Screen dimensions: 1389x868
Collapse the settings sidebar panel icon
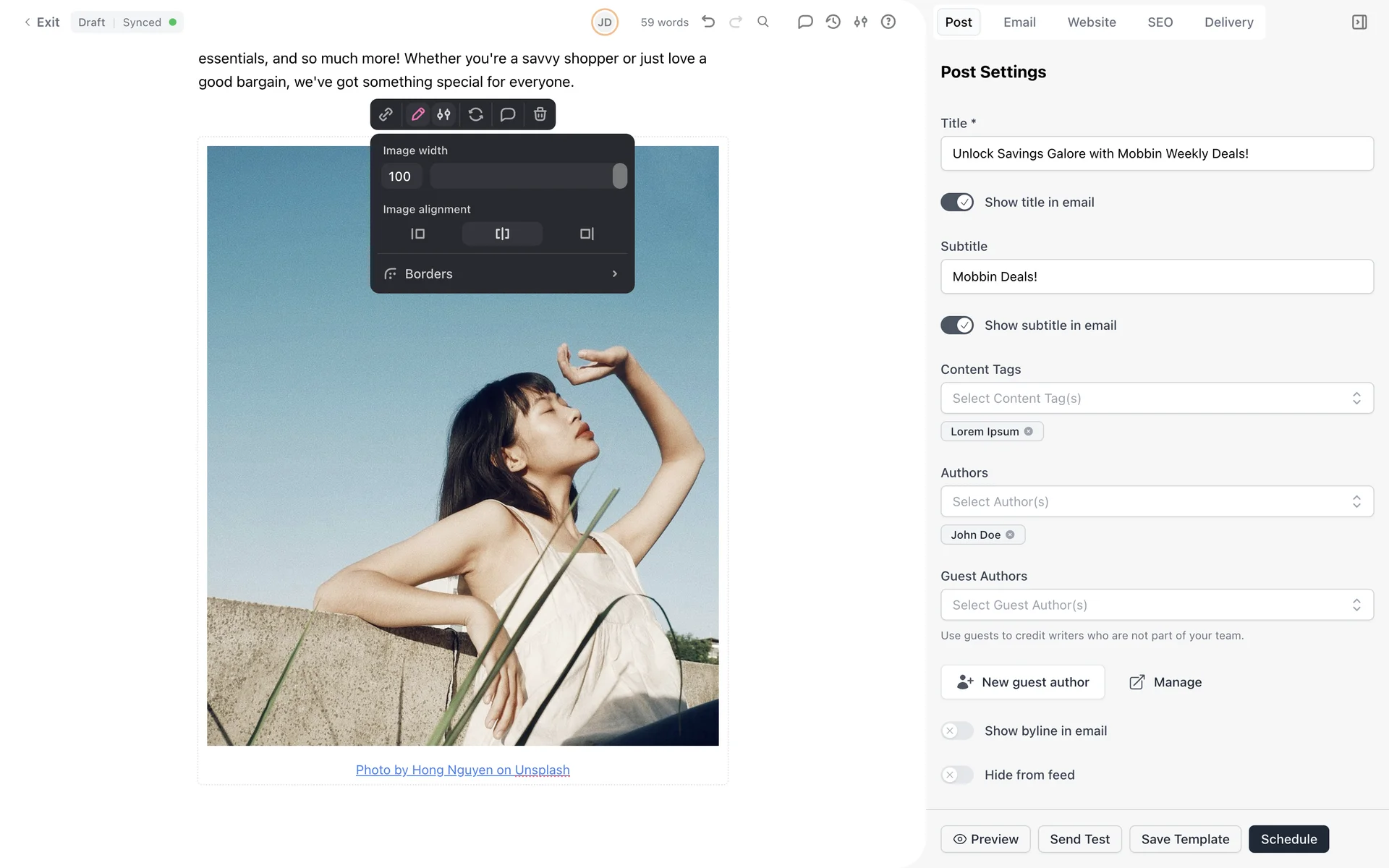1359,22
